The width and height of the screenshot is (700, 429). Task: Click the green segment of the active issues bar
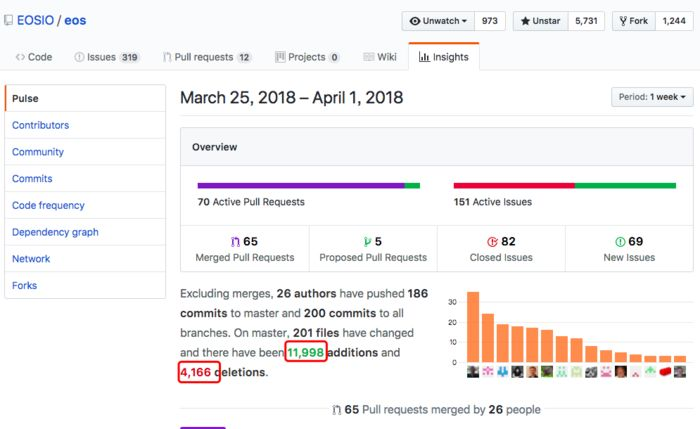click(625, 186)
